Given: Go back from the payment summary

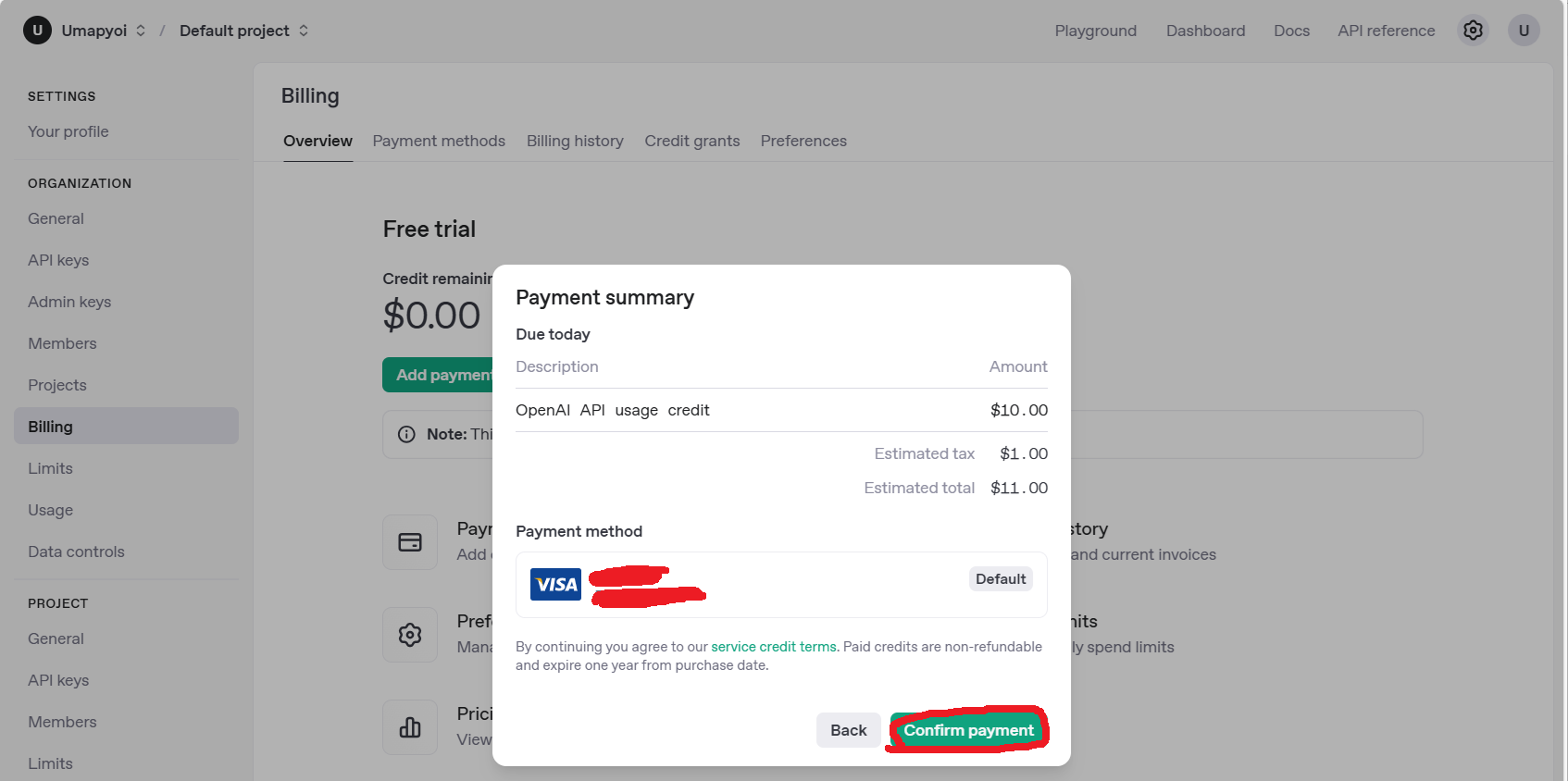Looking at the screenshot, I should click(x=848, y=730).
